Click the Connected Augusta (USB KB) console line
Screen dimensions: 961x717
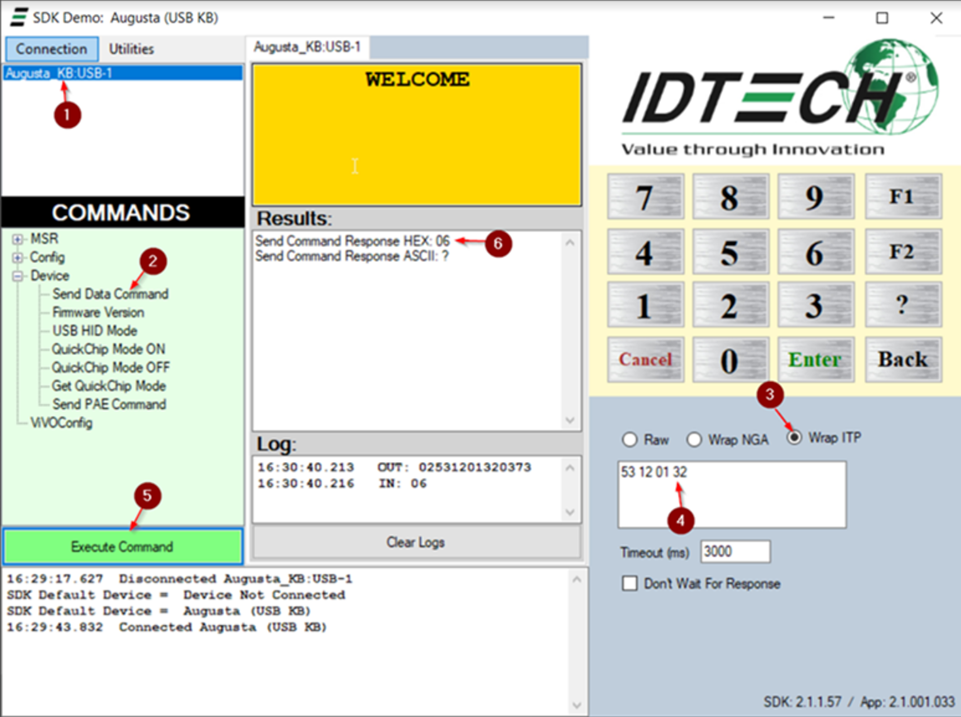[167, 627]
